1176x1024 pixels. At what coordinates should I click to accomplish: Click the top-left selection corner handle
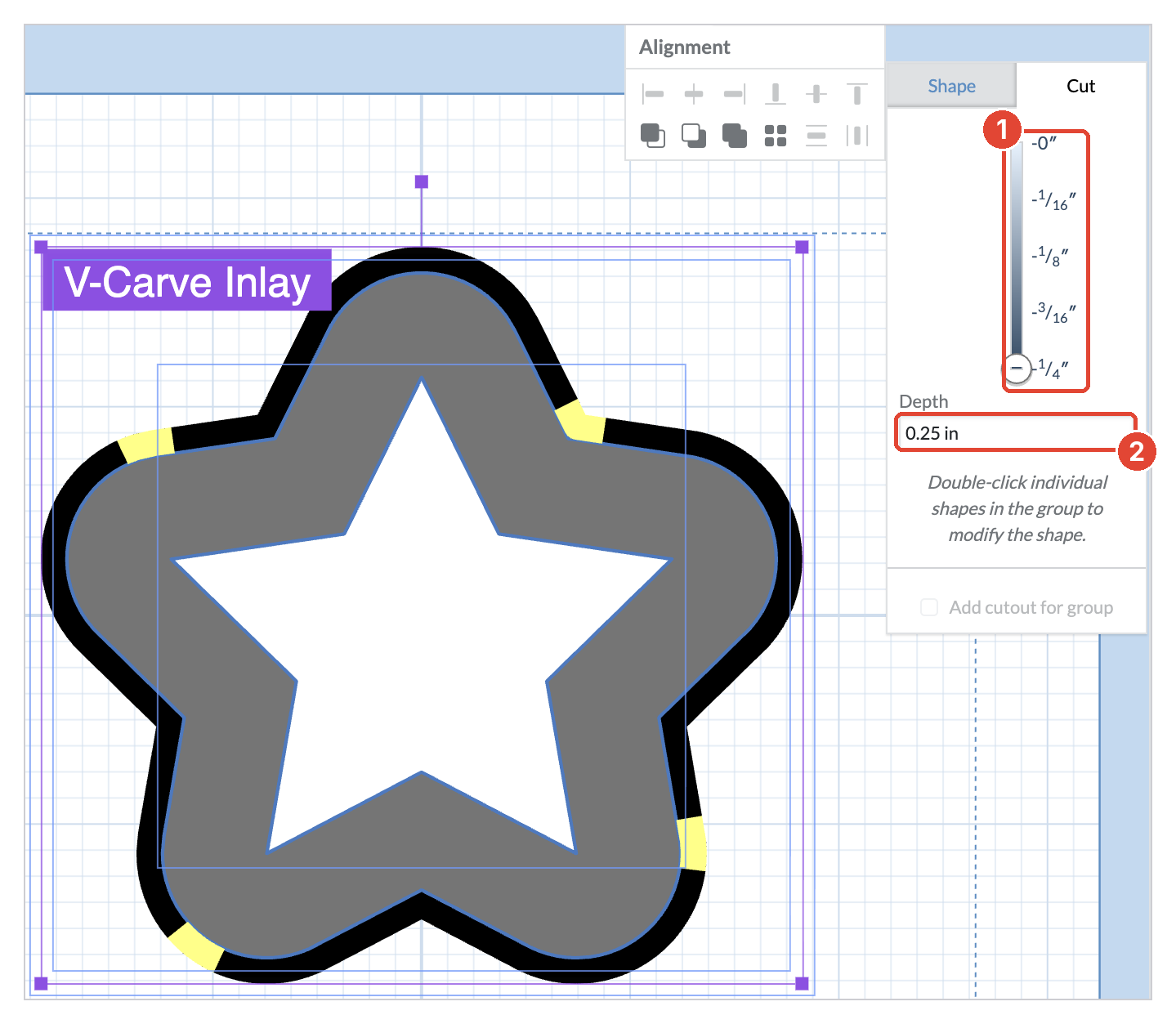[x=41, y=247]
